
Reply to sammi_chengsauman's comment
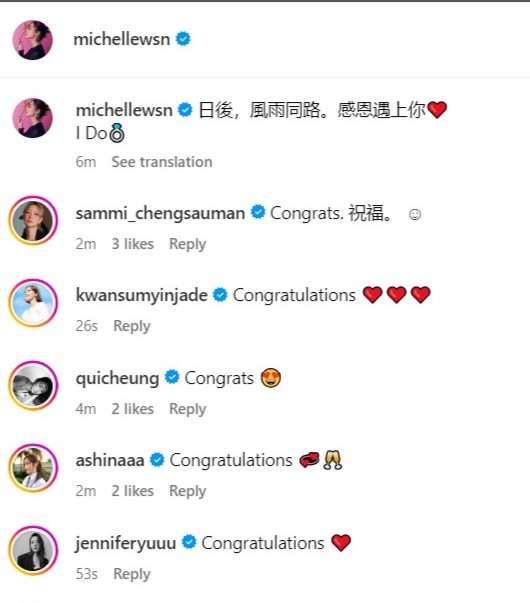tap(188, 244)
